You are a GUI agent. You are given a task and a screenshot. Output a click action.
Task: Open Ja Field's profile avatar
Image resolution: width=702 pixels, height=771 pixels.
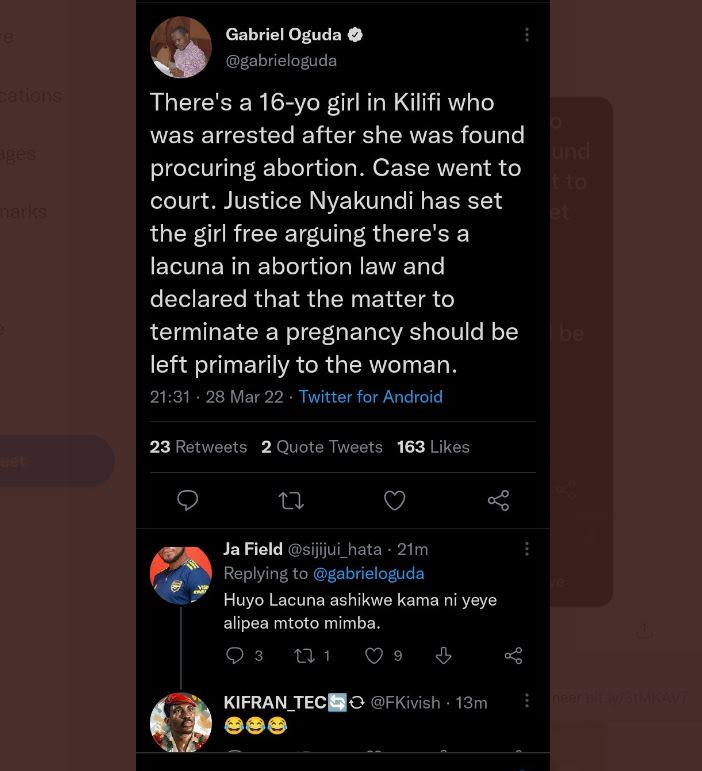(x=181, y=574)
